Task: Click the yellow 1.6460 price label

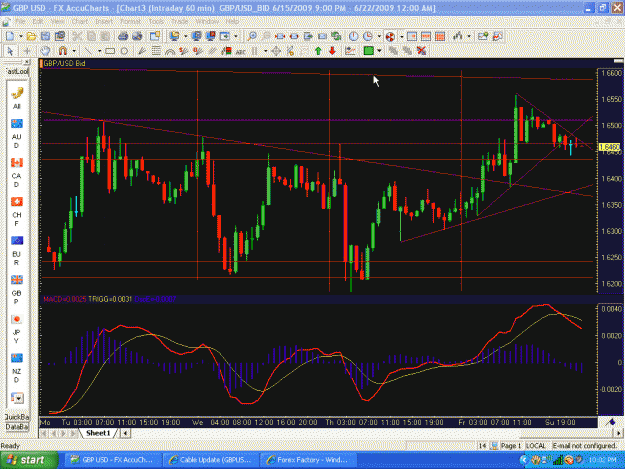Action: click(x=610, y=147)
